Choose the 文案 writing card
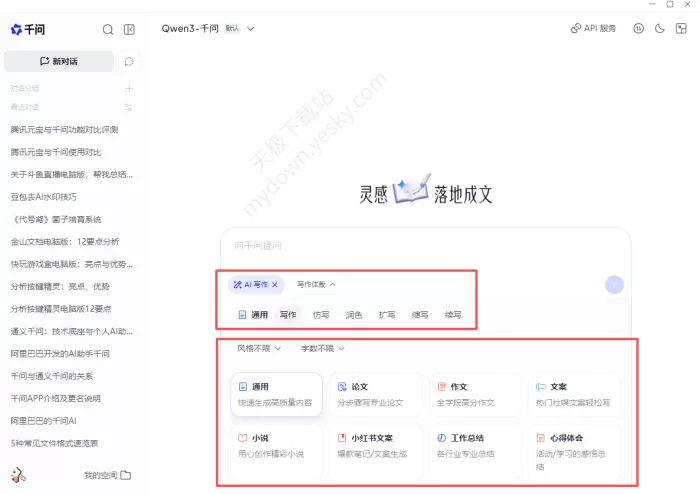The image size is (700, 494). click(x=575, y=394)
